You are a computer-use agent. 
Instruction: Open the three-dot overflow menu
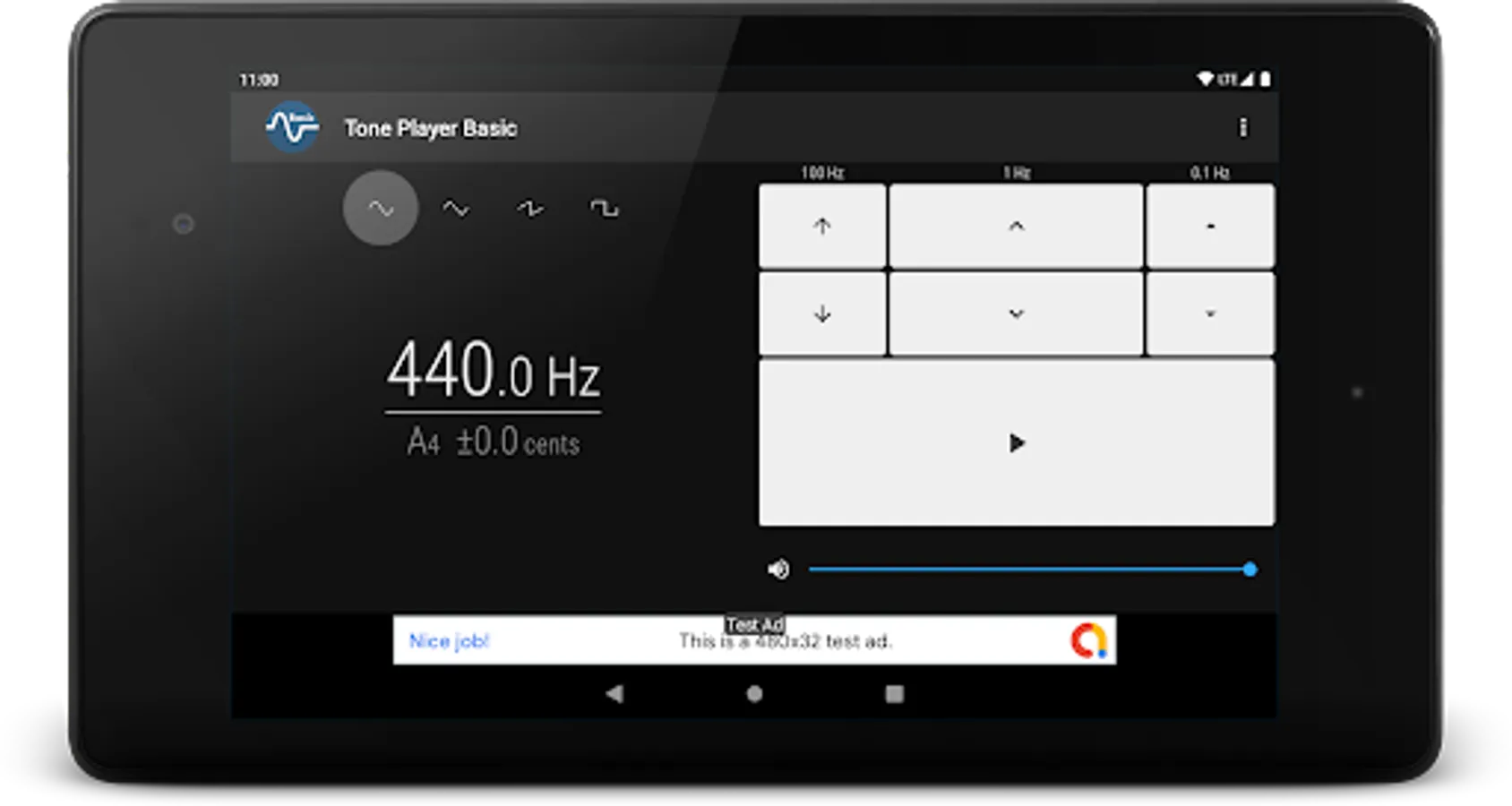pyautogui.click(x=1242, y=127)
